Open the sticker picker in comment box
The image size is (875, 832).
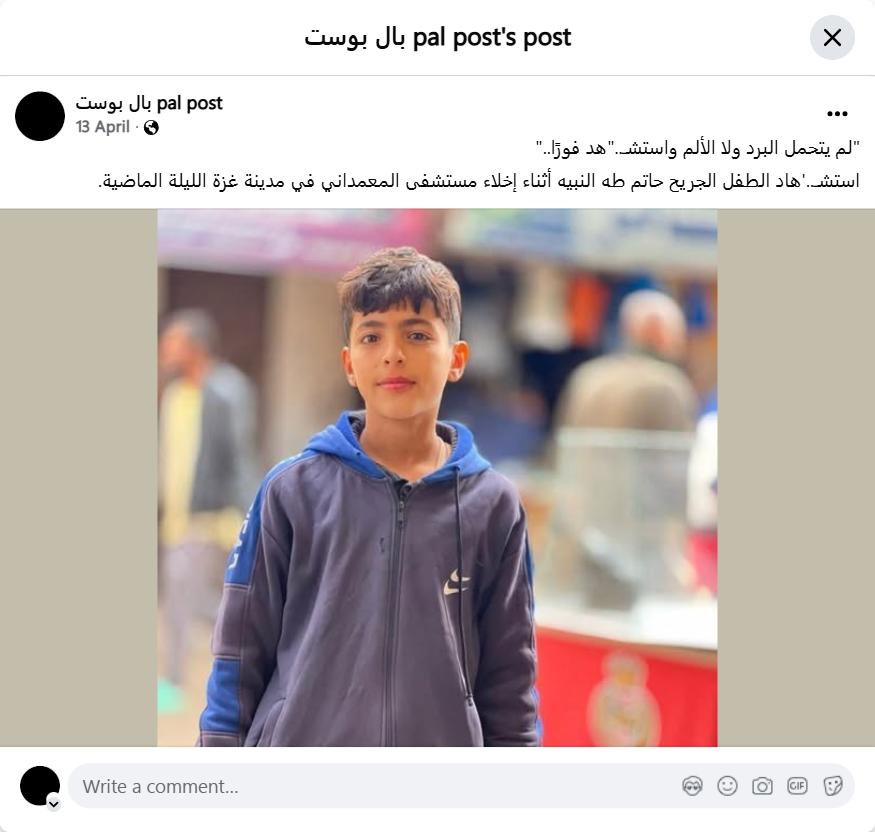[x=832, y=786]
